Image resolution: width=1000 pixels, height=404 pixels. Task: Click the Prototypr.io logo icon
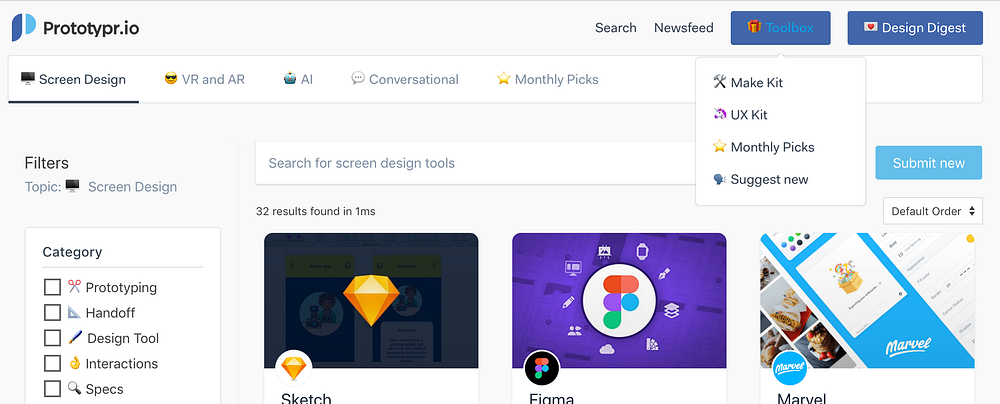(24, 27)
